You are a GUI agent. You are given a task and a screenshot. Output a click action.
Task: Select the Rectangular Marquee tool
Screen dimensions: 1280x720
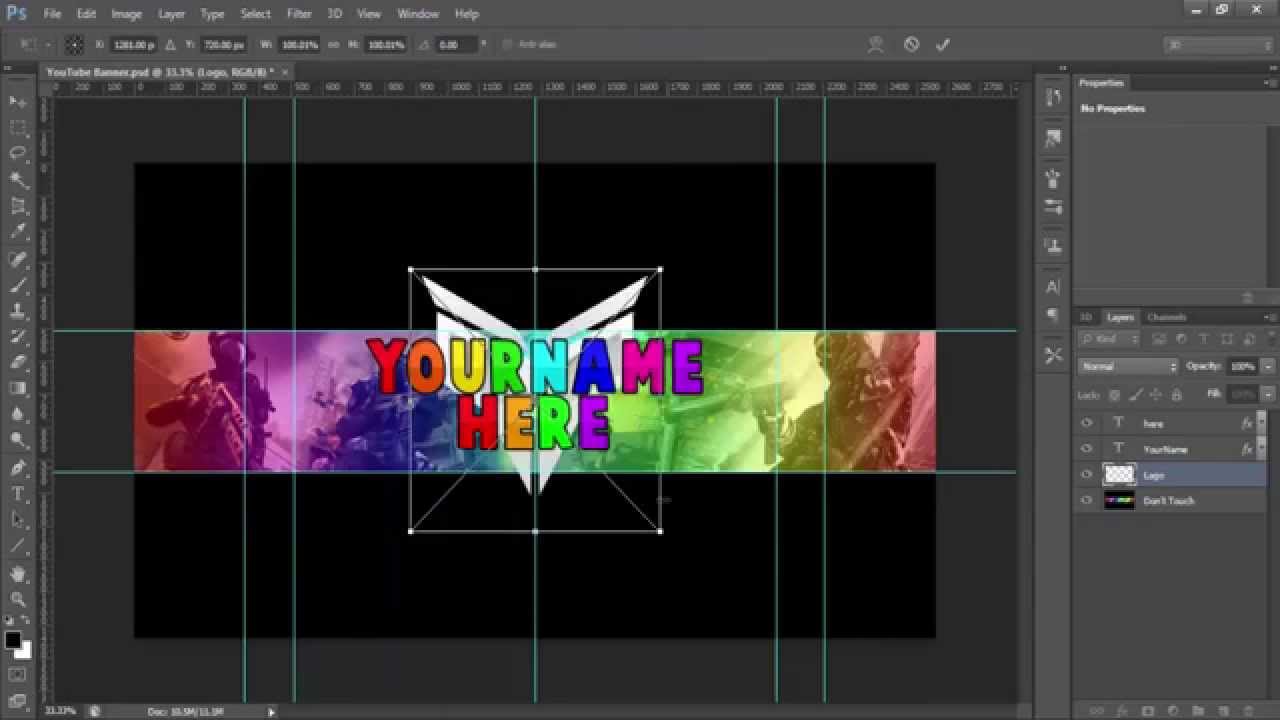[18, 128]
